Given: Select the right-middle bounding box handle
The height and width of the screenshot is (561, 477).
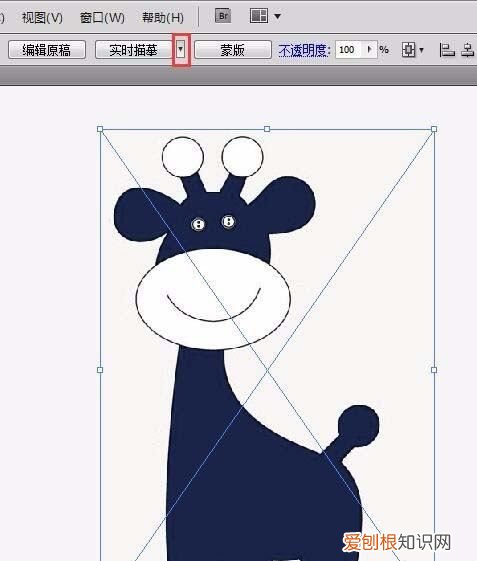Looking at the screenshot, I should pos(434,370).
